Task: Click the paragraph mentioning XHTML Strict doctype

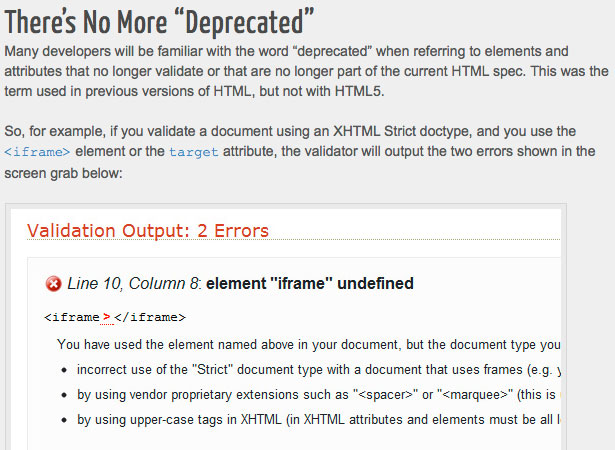Action: click(x=300, y=152)
